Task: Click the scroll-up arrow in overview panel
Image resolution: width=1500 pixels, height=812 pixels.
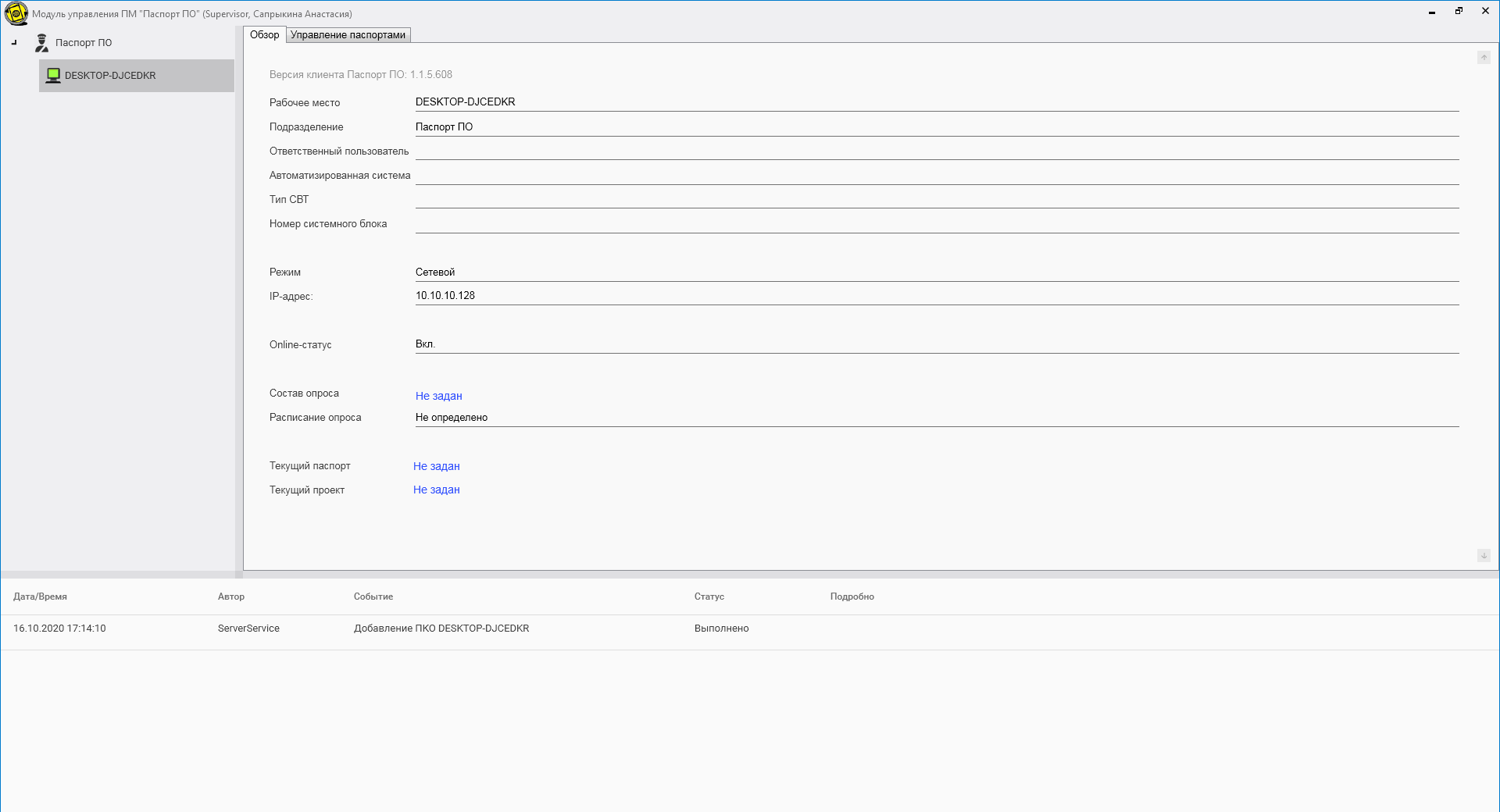Action: pos(1484,58)
